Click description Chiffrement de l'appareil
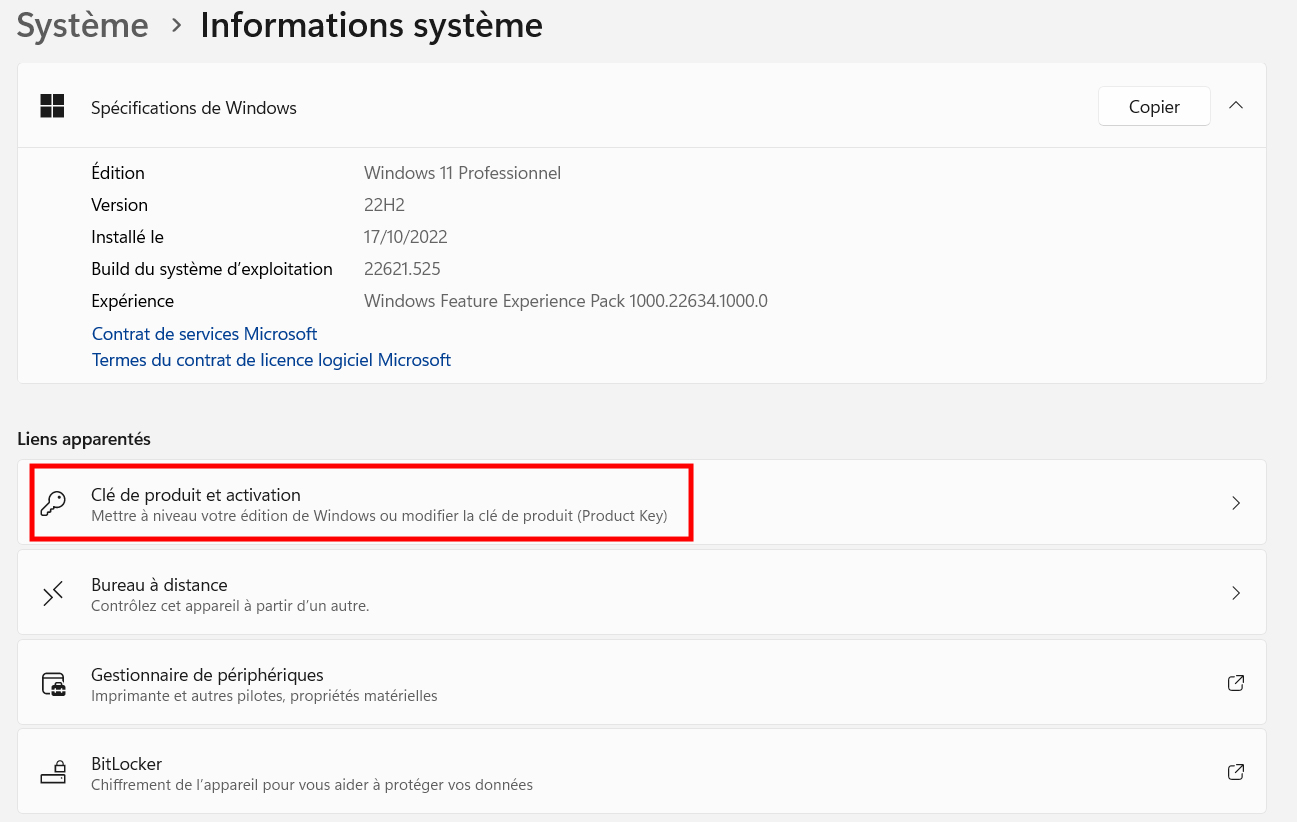The image size is (1297, 822). pyautogui.click(x=312, y=785)
